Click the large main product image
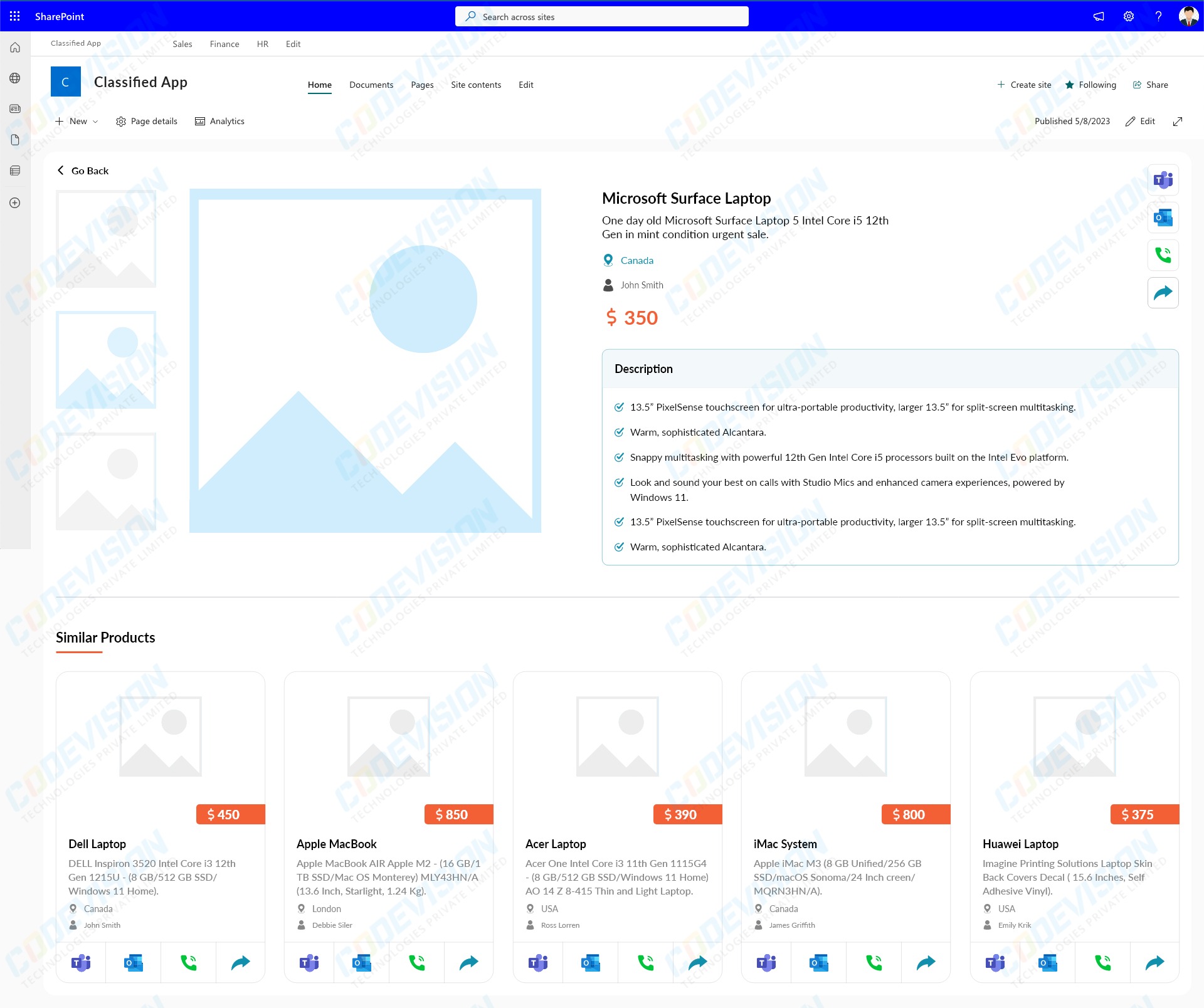The height and width of the screenshot is (1008, 1204). pyautogui.click(x=365, y=360)
